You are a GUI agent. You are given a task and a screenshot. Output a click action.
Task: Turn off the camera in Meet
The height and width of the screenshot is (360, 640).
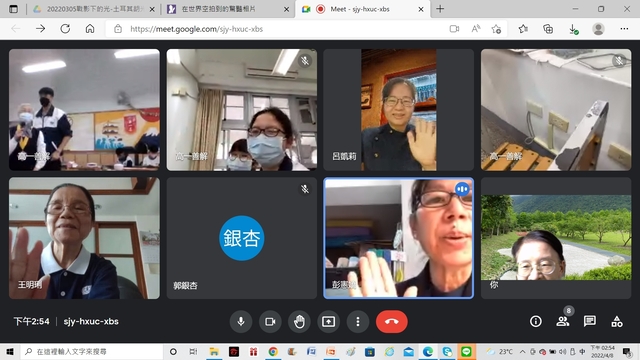click(270, 322)
